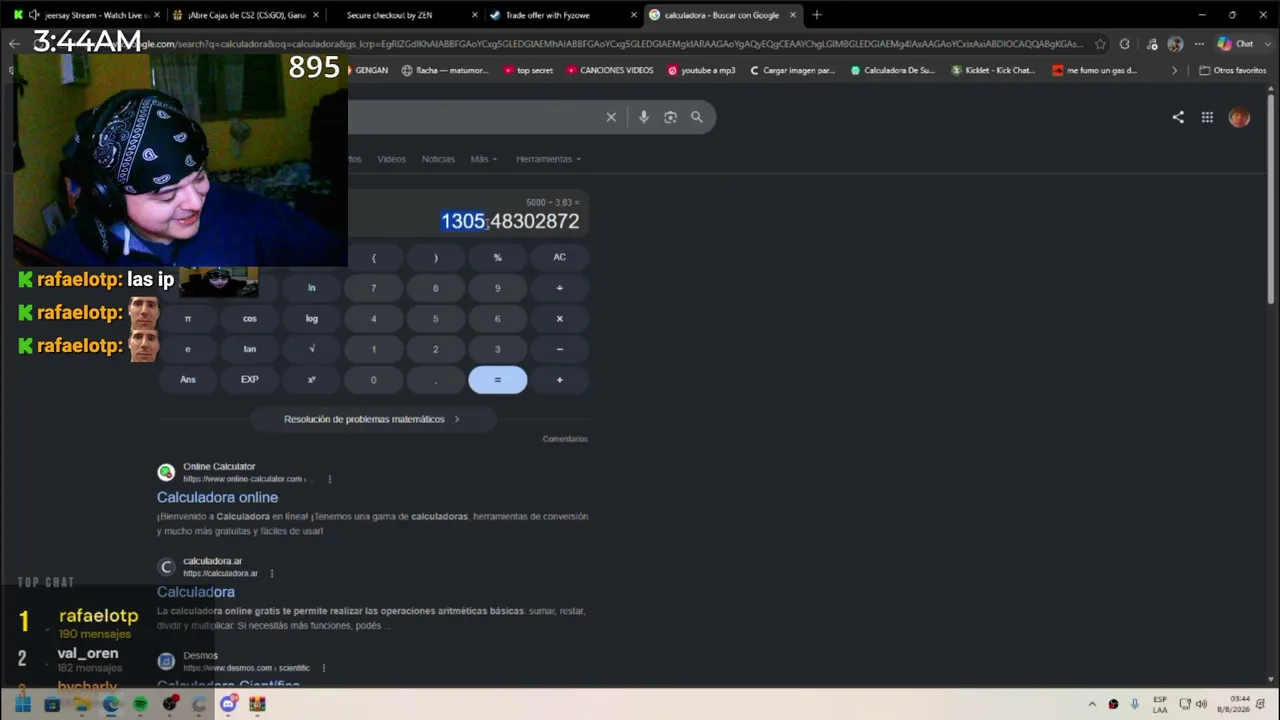Open the Windows Start menu
Screen dimensions: 1280x720
click(22, 704)
